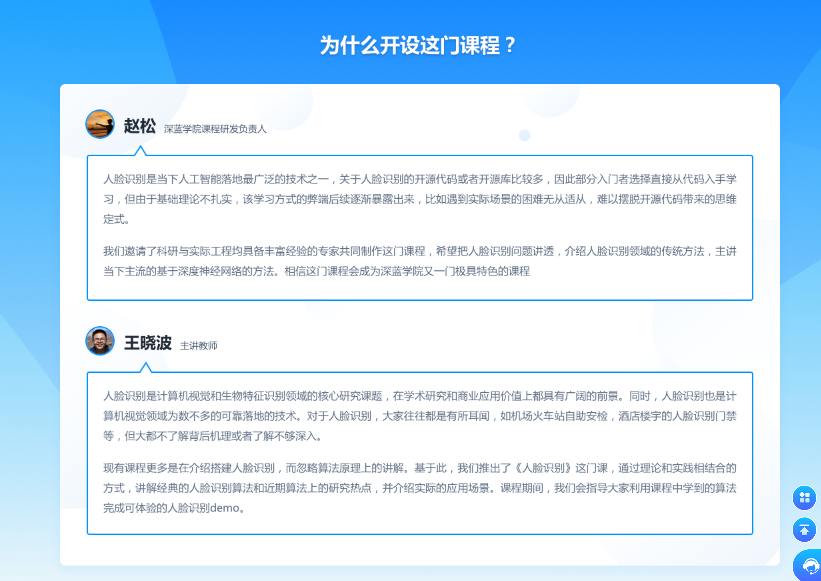Select the name 王晓波
The height and width of the screenshot is (581, 821).
[148, 343]
